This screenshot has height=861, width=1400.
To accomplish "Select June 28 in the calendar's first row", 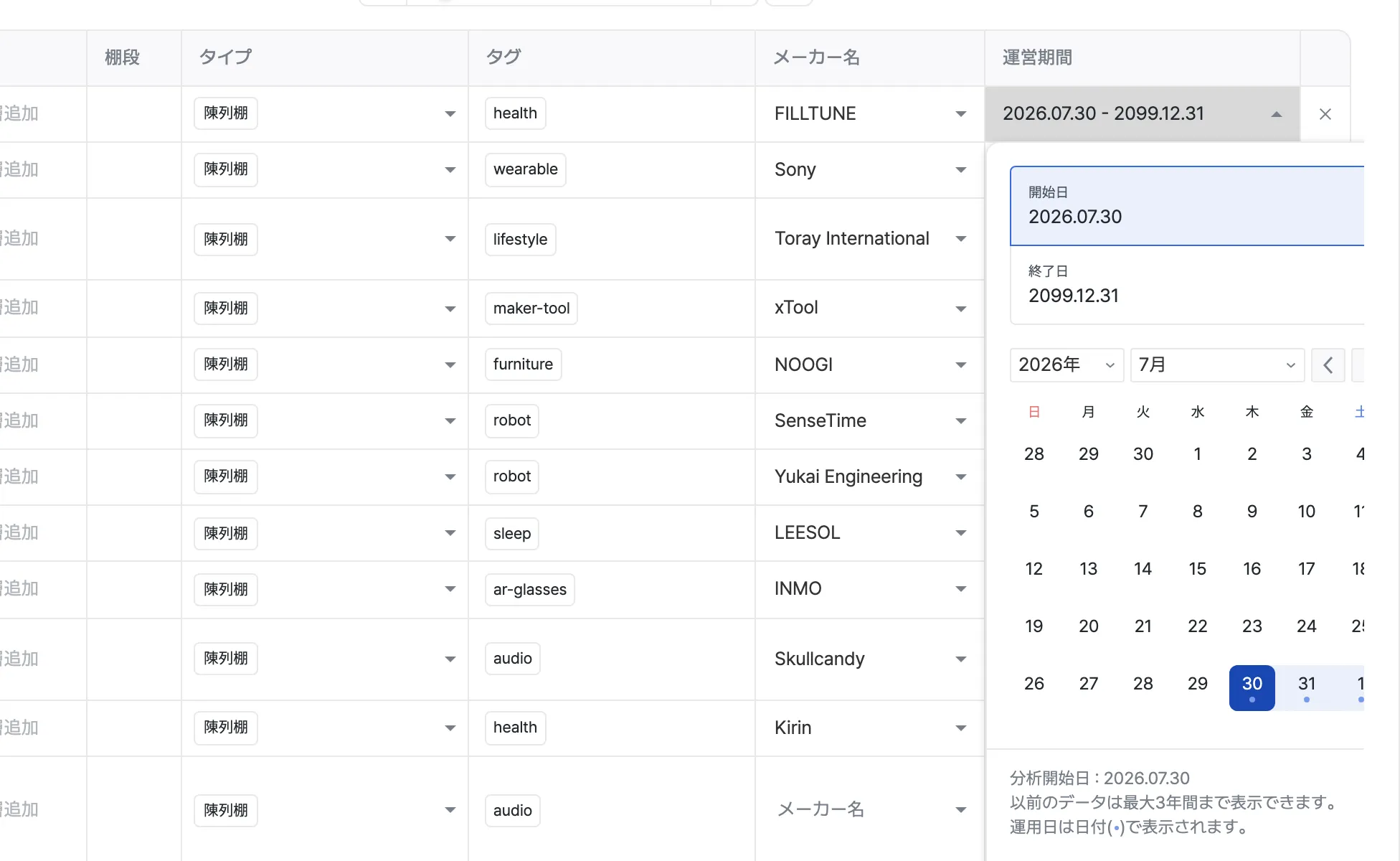I will (x=1034, y=454).
